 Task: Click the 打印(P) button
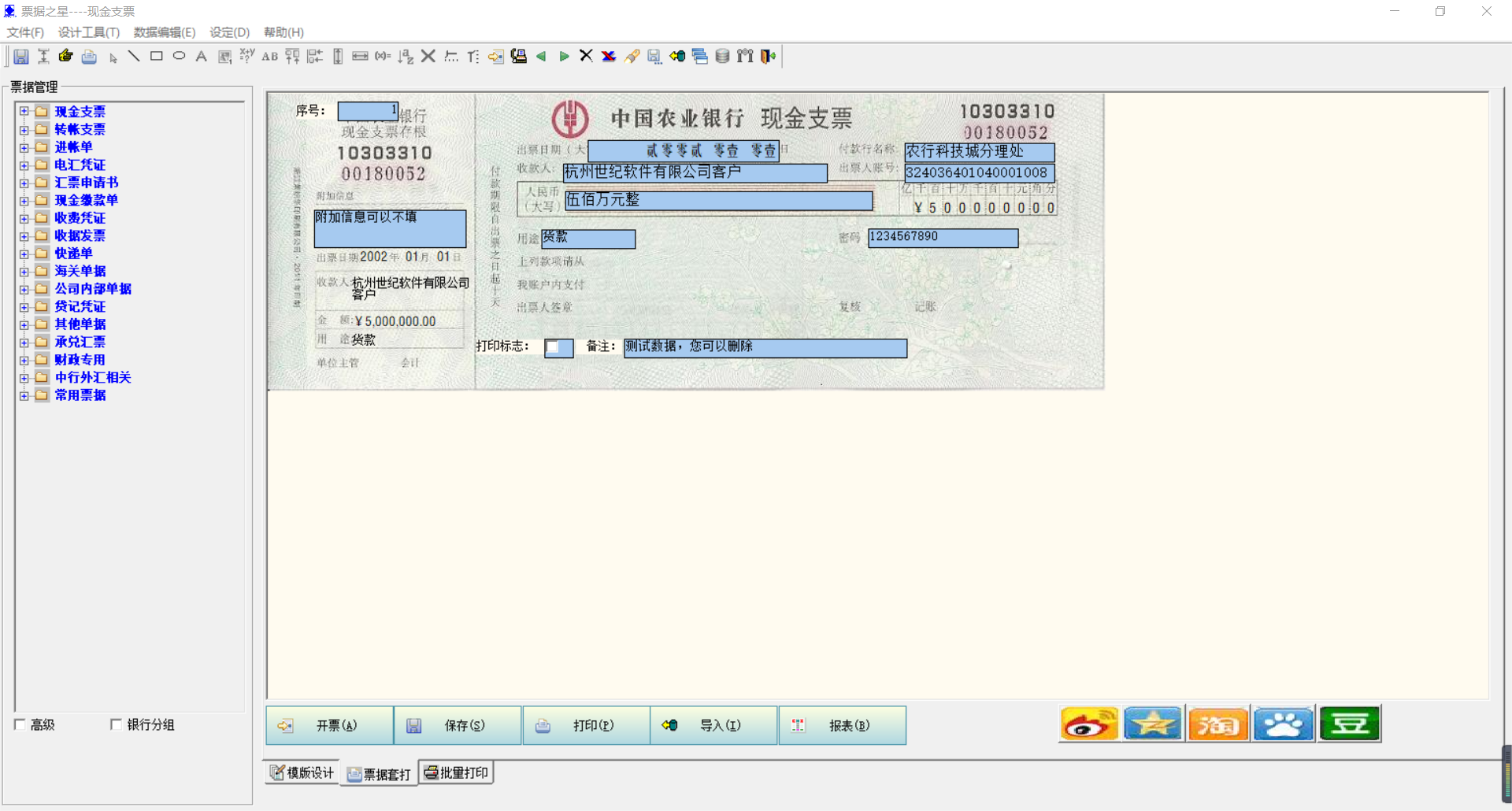click(x=587, y=725)
